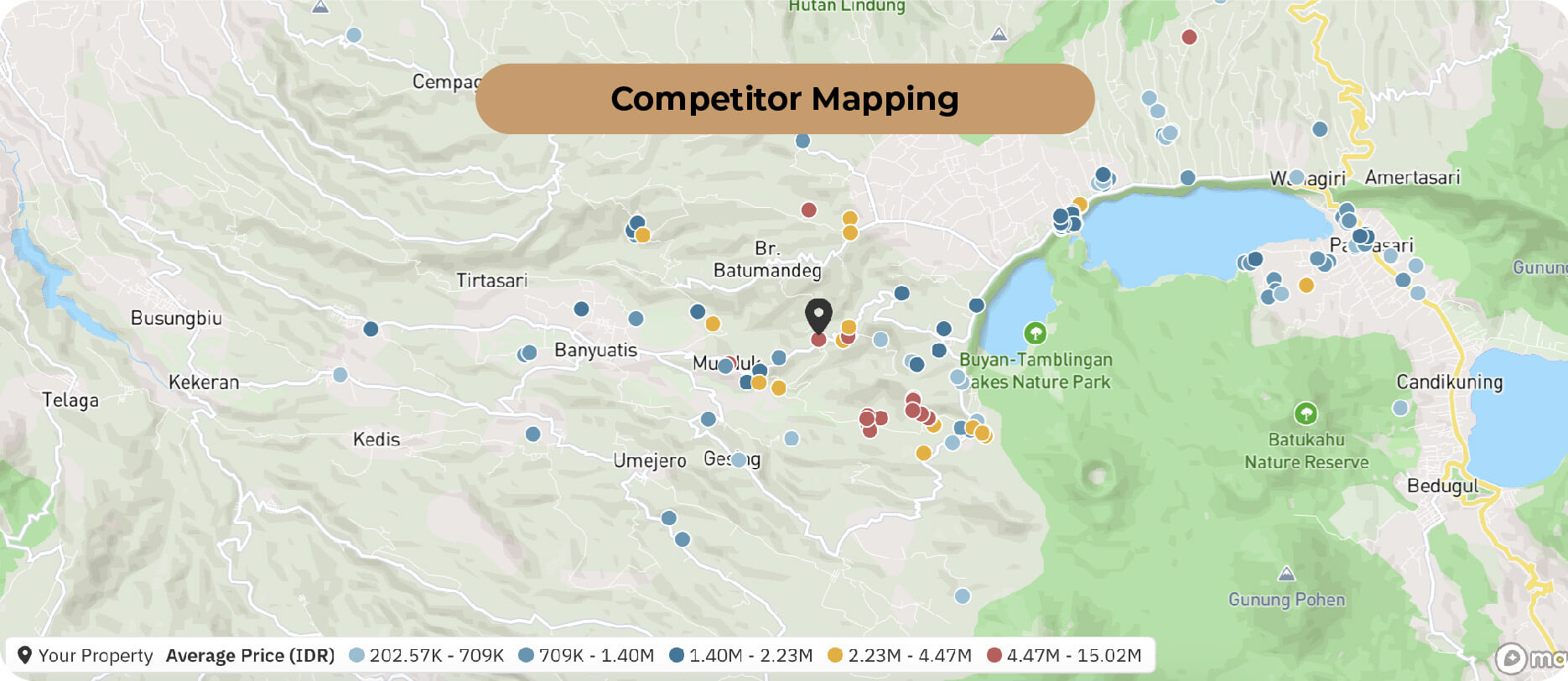Click the 202.57K - 709K legend swatch
The width and height of the screenshot is (1568, 681).
tap(356, 655)
